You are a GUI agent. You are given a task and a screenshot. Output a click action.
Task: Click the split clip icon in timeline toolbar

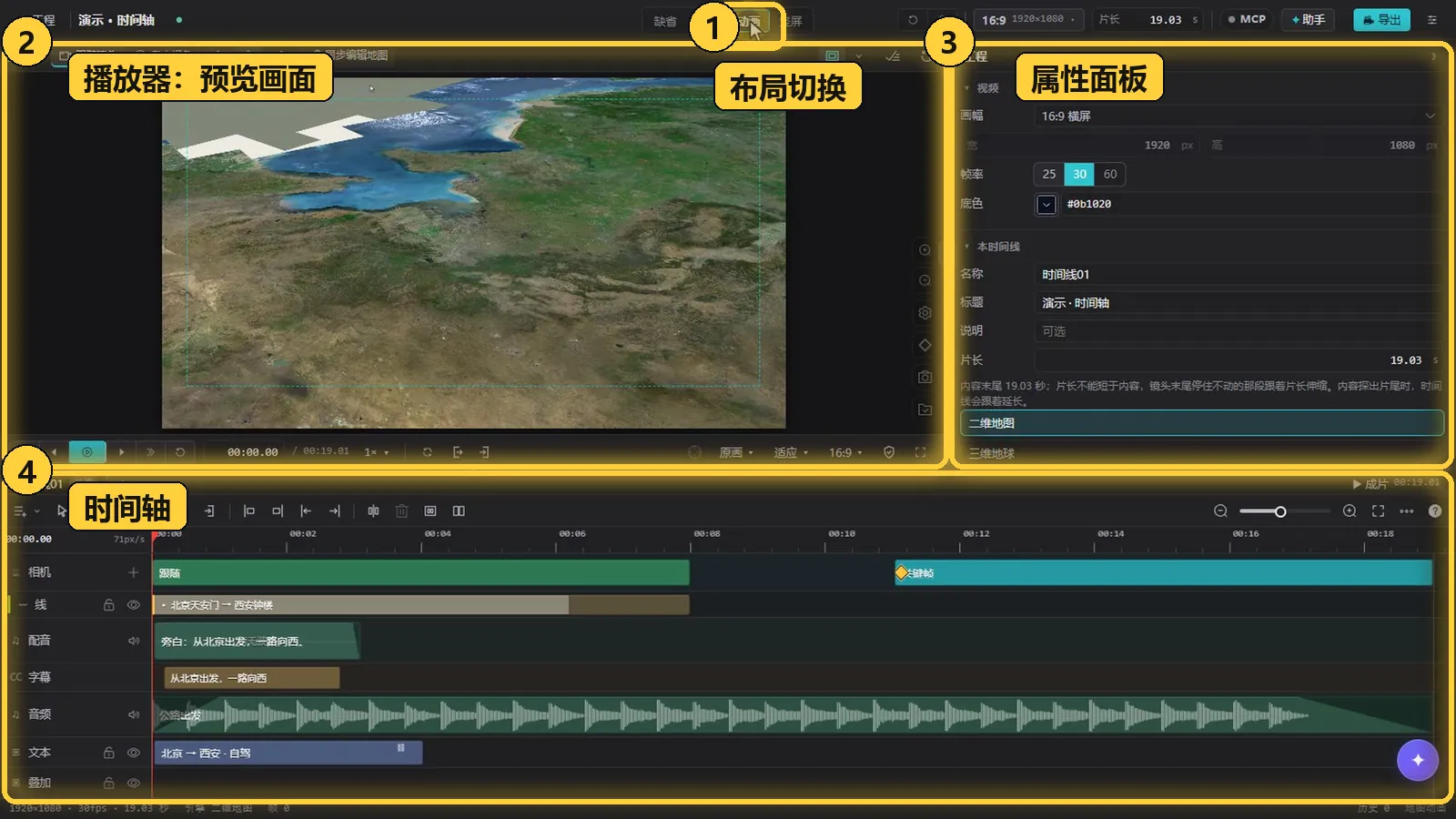[x=373, y=511]
